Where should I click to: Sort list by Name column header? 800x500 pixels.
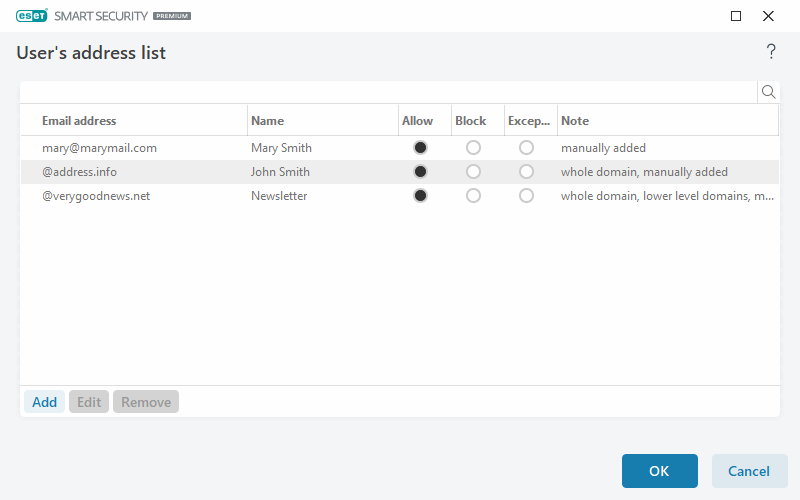click(268, 121)
